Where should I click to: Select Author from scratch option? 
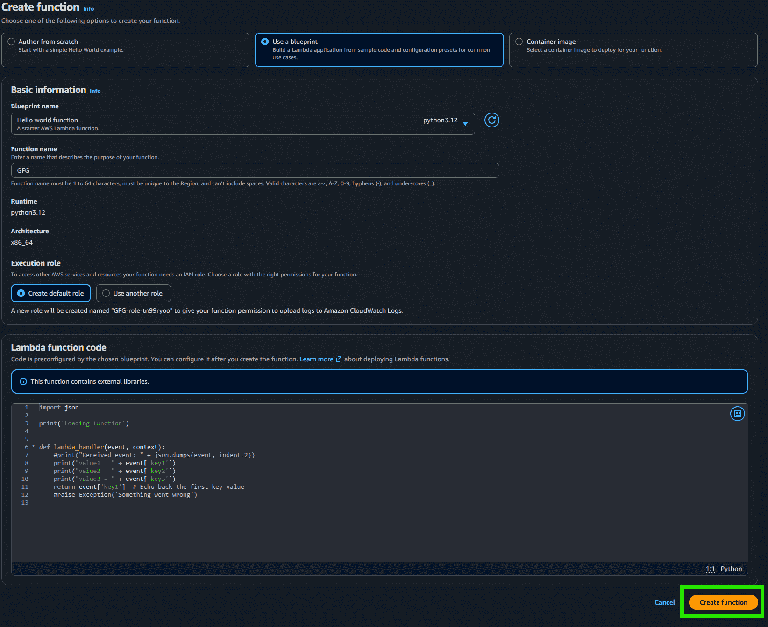click(x=125, y=49)
